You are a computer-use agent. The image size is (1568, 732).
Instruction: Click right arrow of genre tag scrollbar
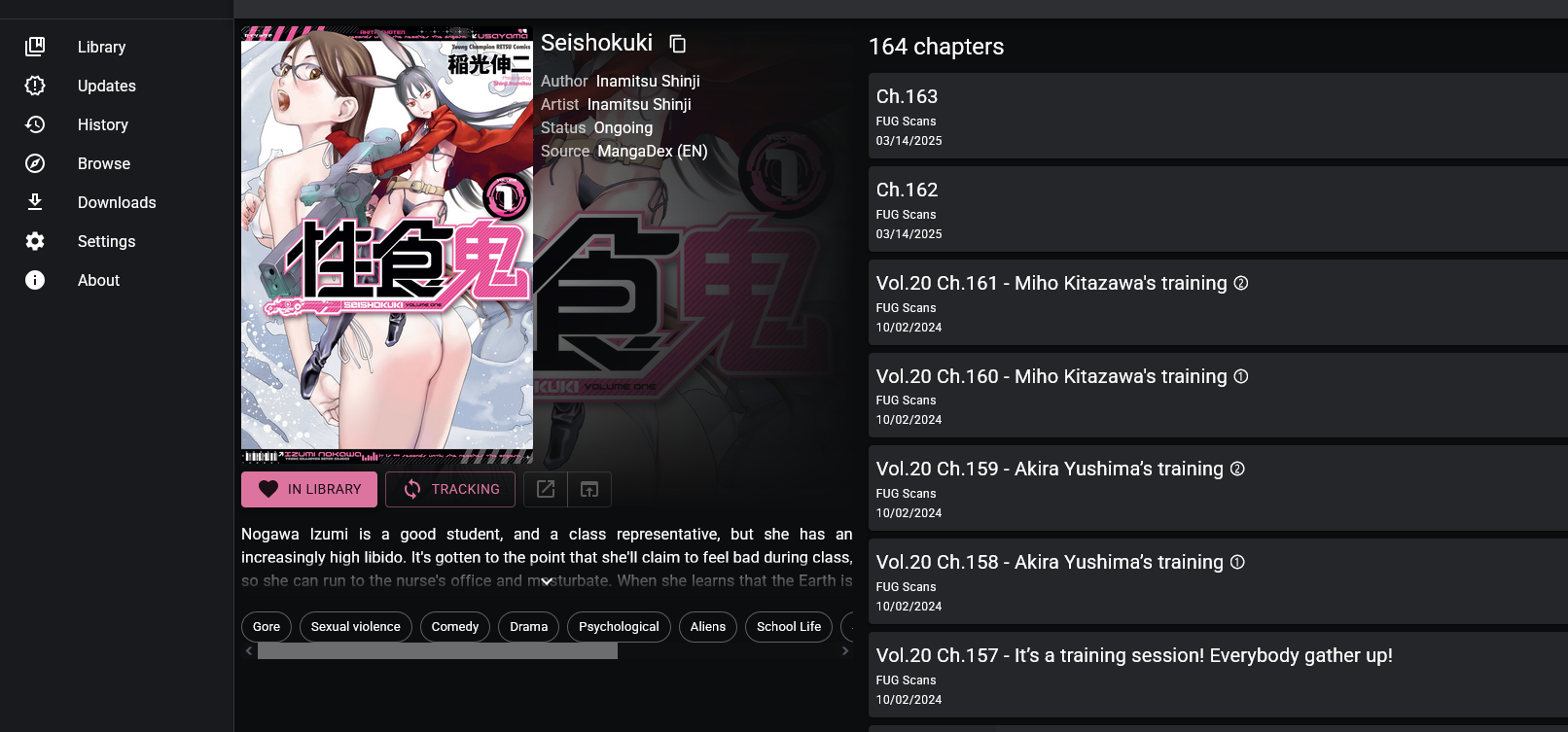(845, 651)
